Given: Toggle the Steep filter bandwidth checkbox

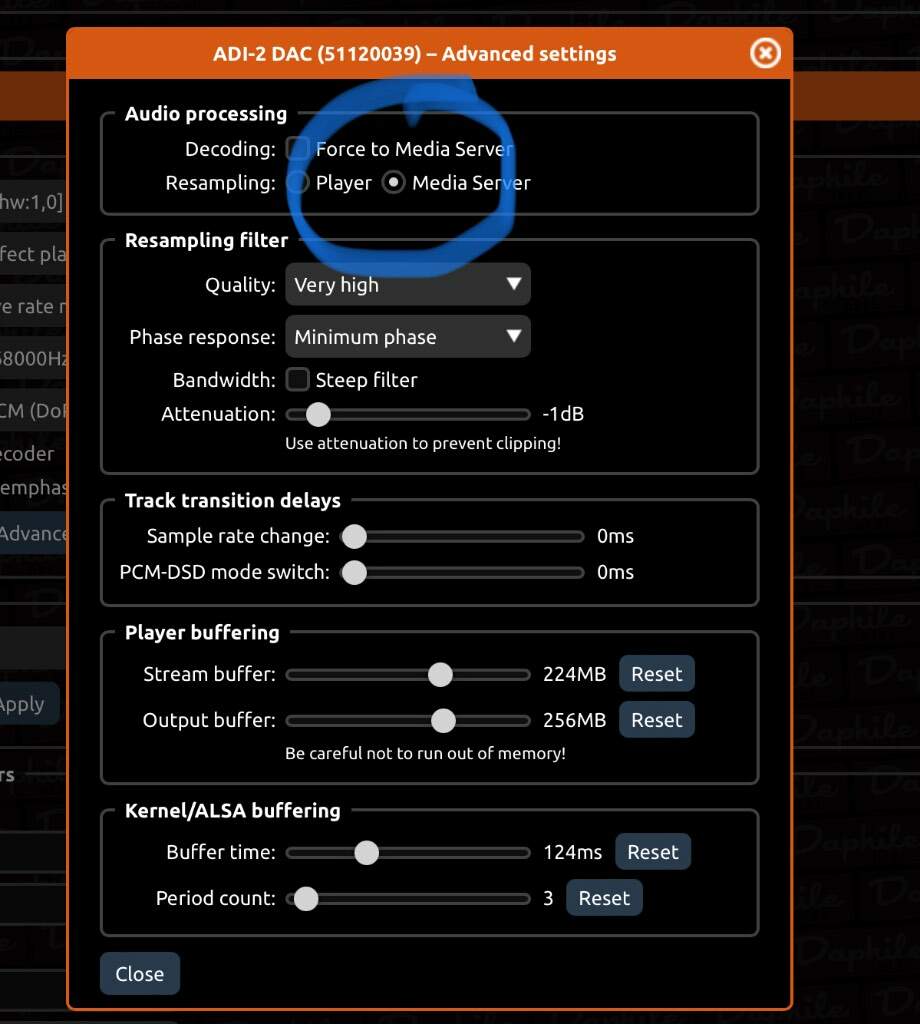Looking at the screenshot, I should click(x=298, y=379).
